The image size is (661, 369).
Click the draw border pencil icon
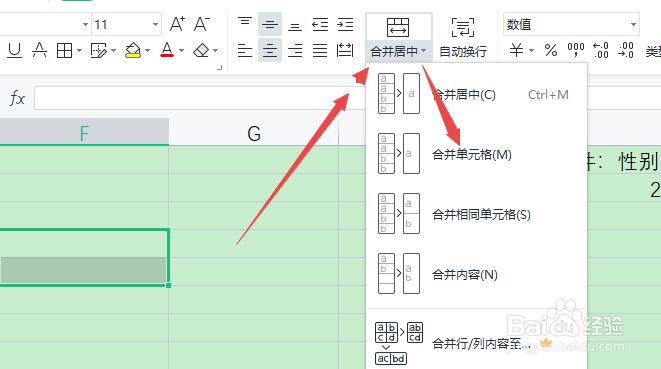point(98,51)
